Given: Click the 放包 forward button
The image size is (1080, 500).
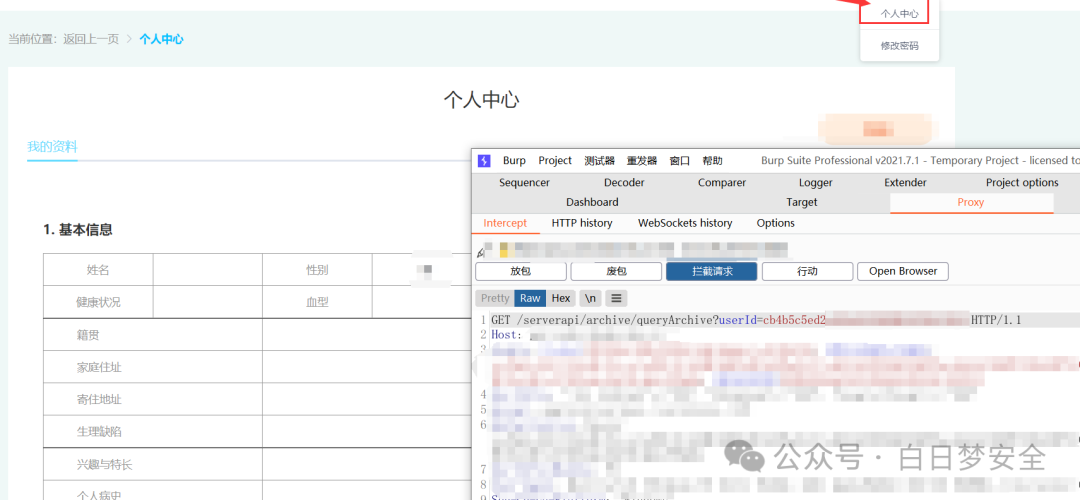Looking at the screenshot, I should 521,271.
